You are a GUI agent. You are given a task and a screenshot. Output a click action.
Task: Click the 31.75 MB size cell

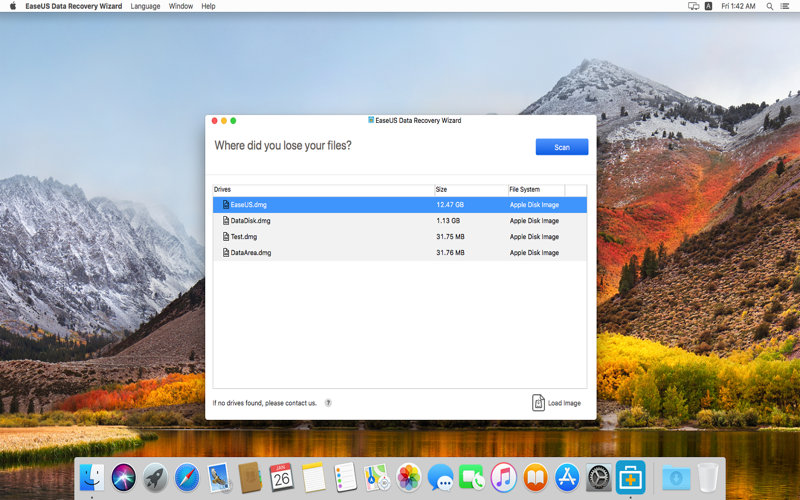pos(450,237)
